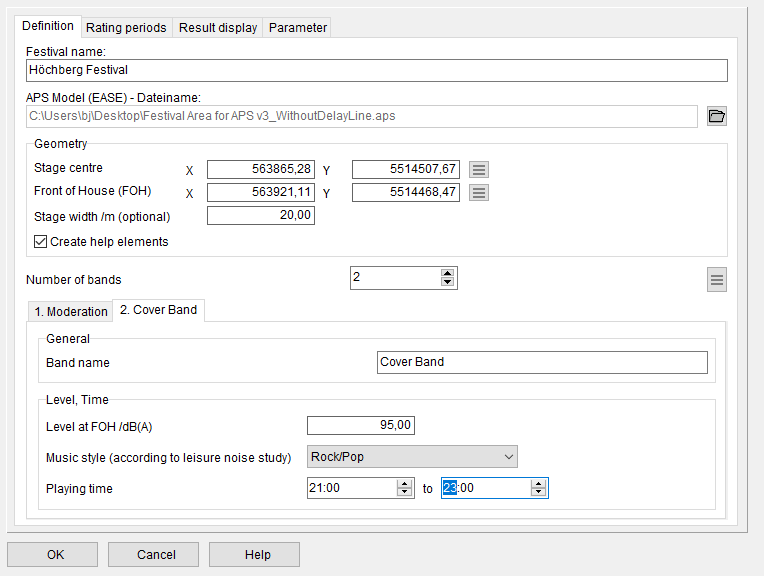This screenshot has height=576, width=764.
Task: Click the APS Model file path field
Action: pos(362,116)
